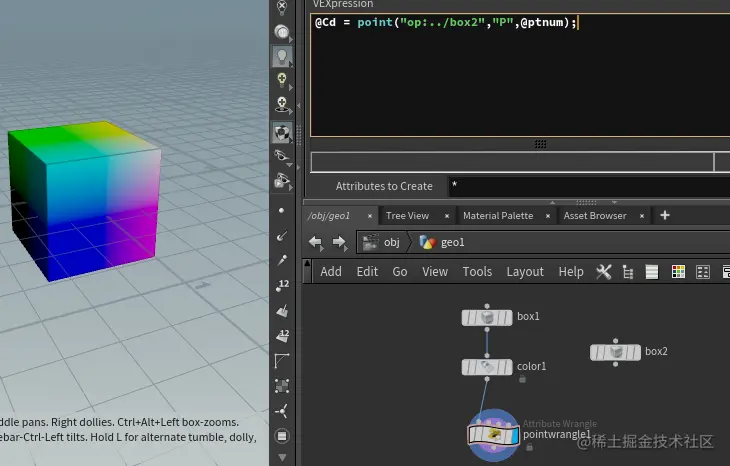Image resolution: width=730 pixels, height=466 pixels.
Task: Open viewport display options round icon
Action: point(282,436)
